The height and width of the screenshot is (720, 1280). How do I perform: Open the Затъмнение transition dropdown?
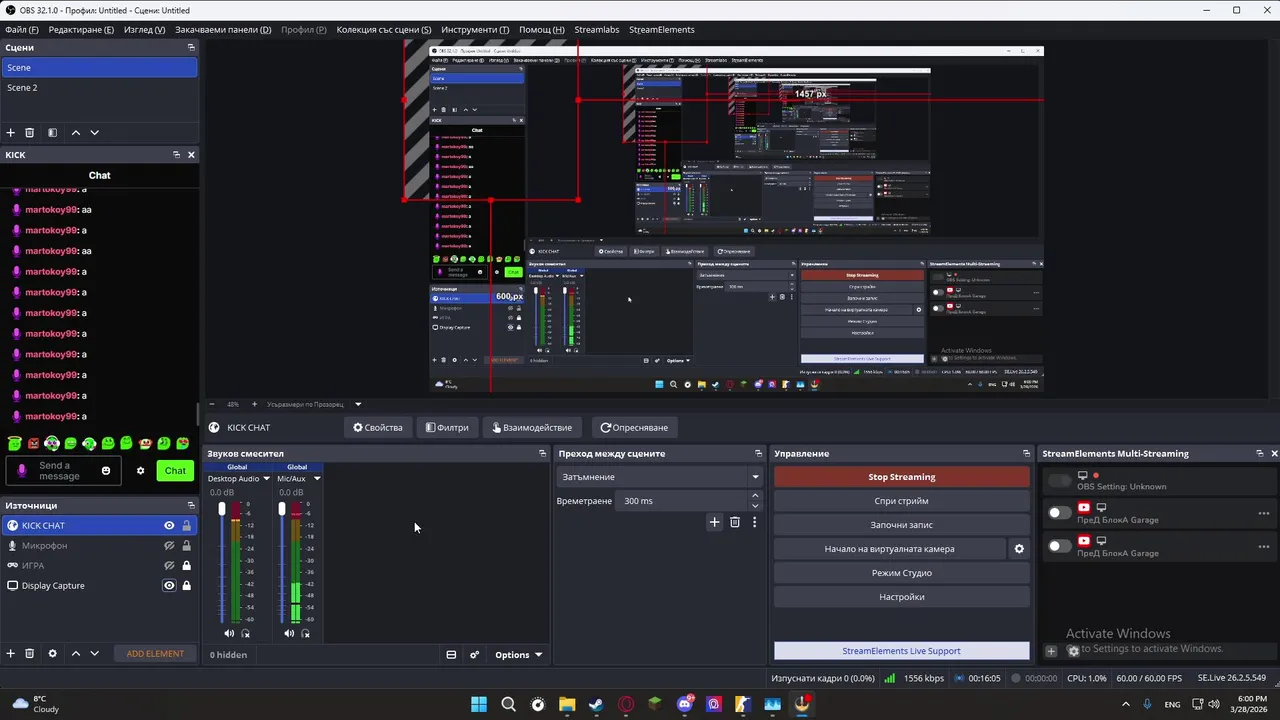click(660, 477)
